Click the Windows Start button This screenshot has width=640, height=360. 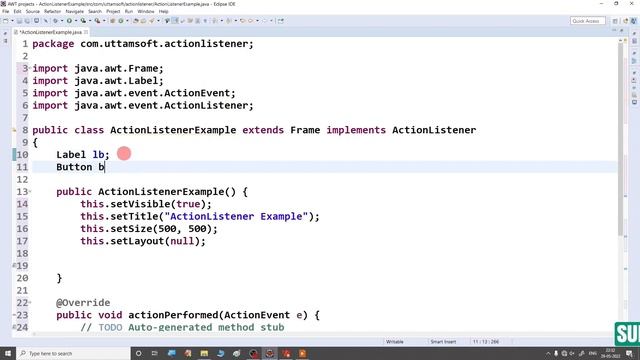point(8,353)
